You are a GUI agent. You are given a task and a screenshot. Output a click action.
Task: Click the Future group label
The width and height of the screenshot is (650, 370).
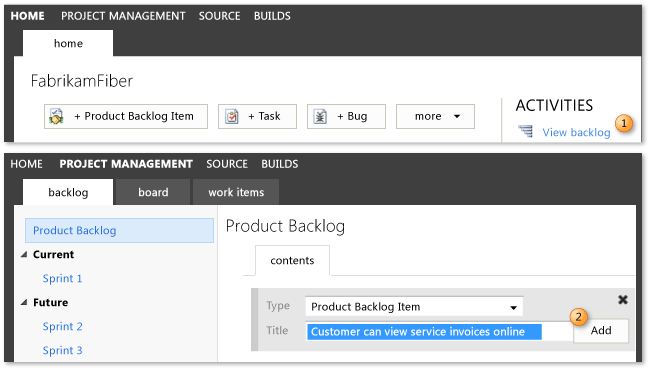[51, 302]
